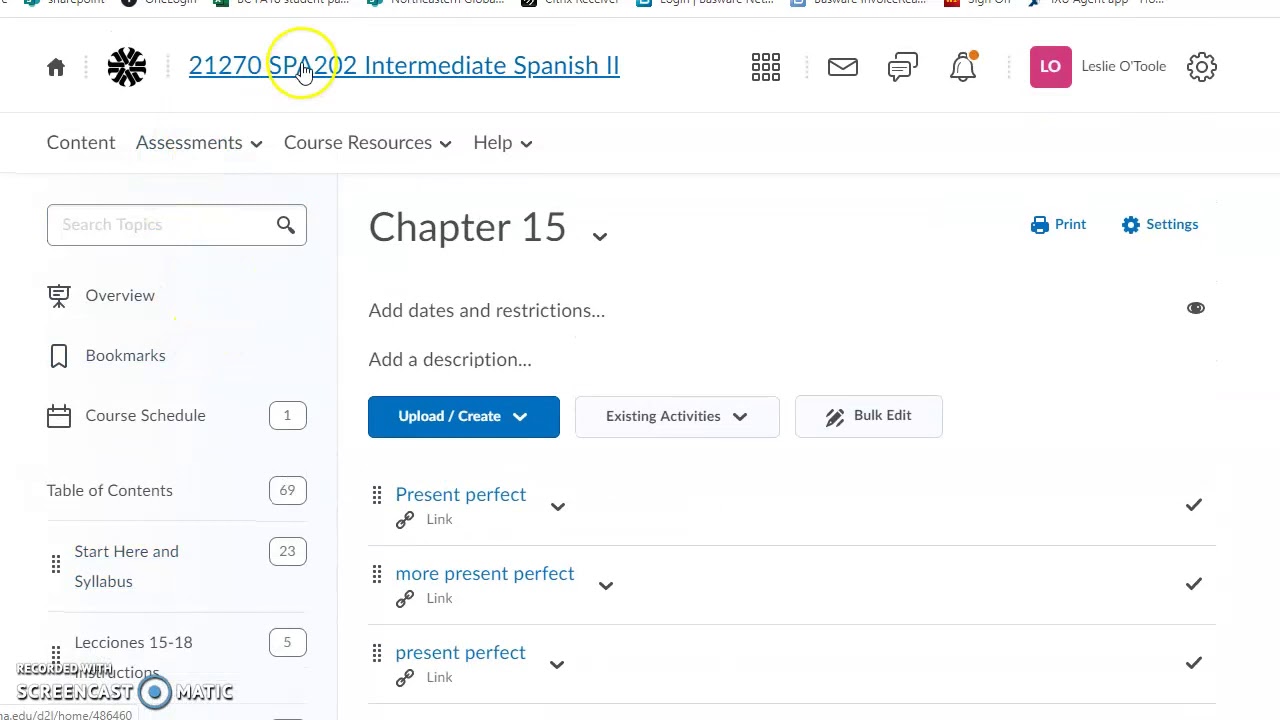Click the course logo starburst icon
The image size is (1280, 720).
[x=127, y=67]
